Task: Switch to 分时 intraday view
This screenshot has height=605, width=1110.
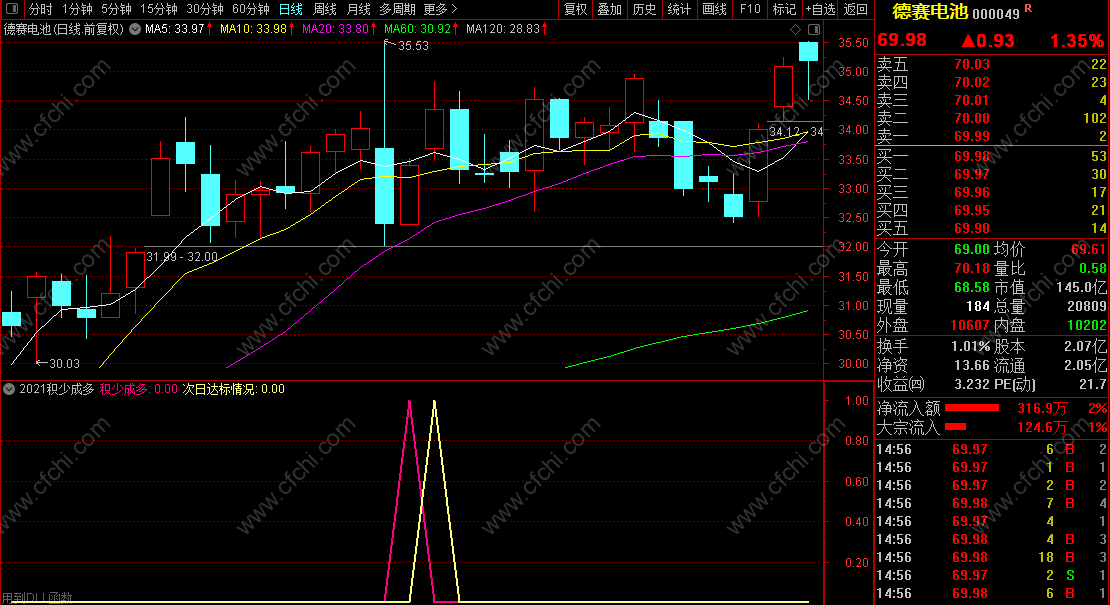Action: pos(40,9)
